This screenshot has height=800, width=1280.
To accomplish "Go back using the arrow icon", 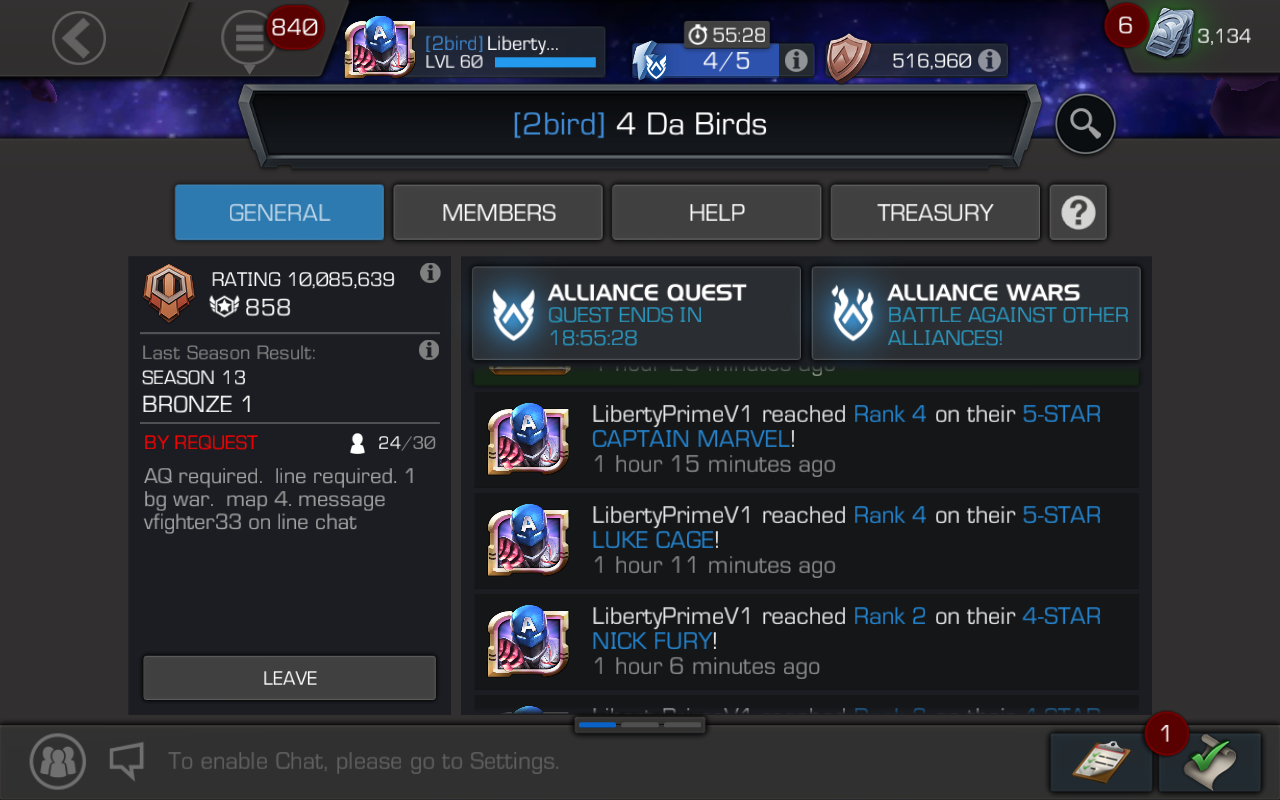I will [78, 38].
